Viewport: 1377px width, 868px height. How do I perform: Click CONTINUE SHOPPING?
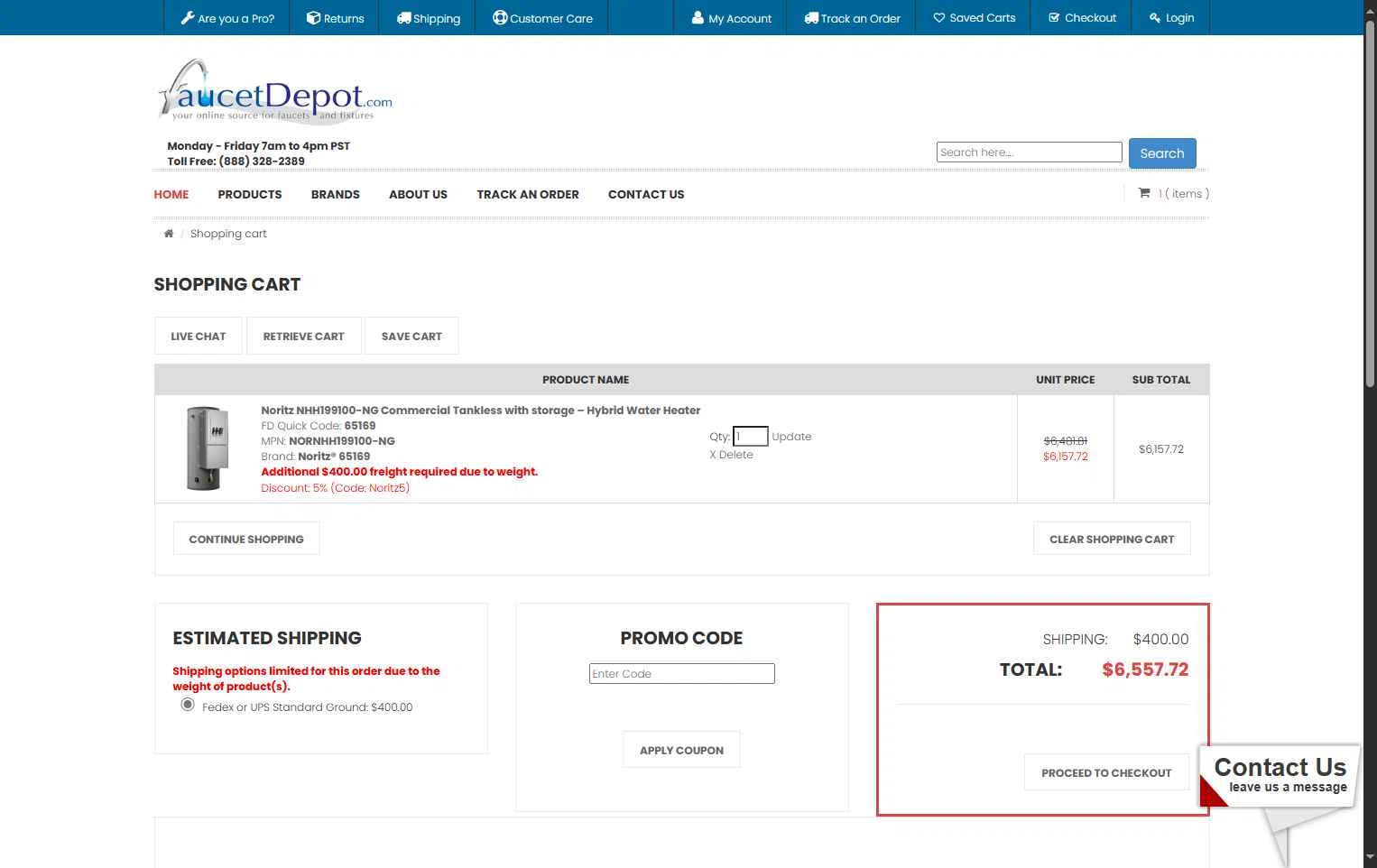click(246, 539)
